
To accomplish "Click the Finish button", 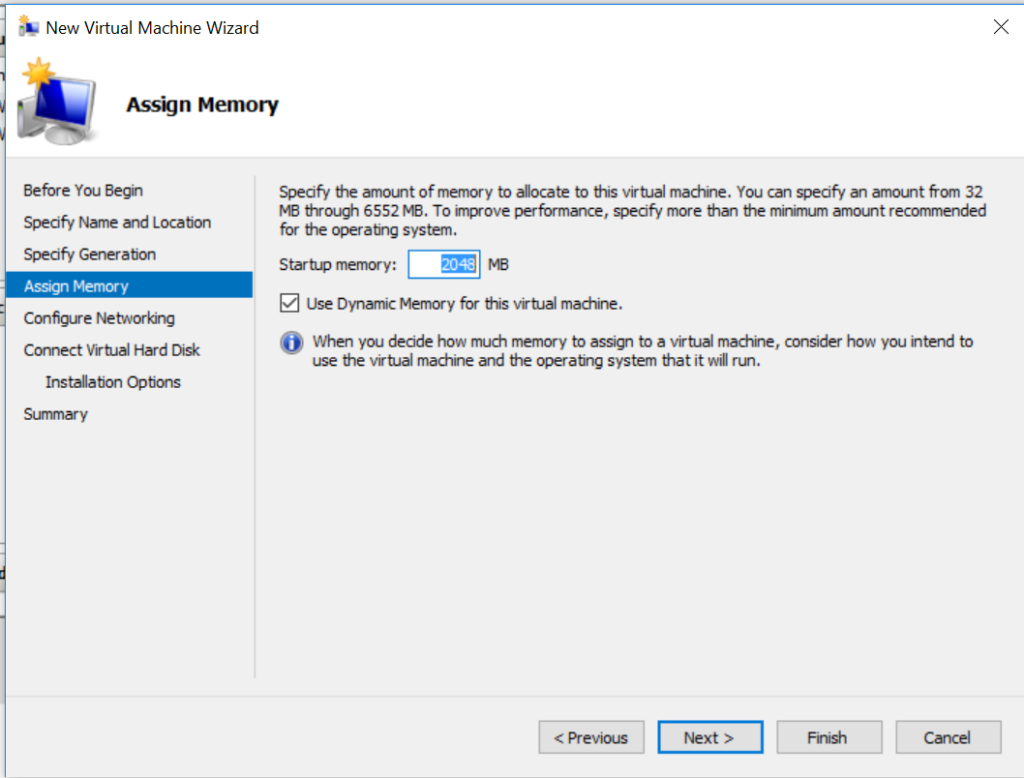I will tap(829, 737).
